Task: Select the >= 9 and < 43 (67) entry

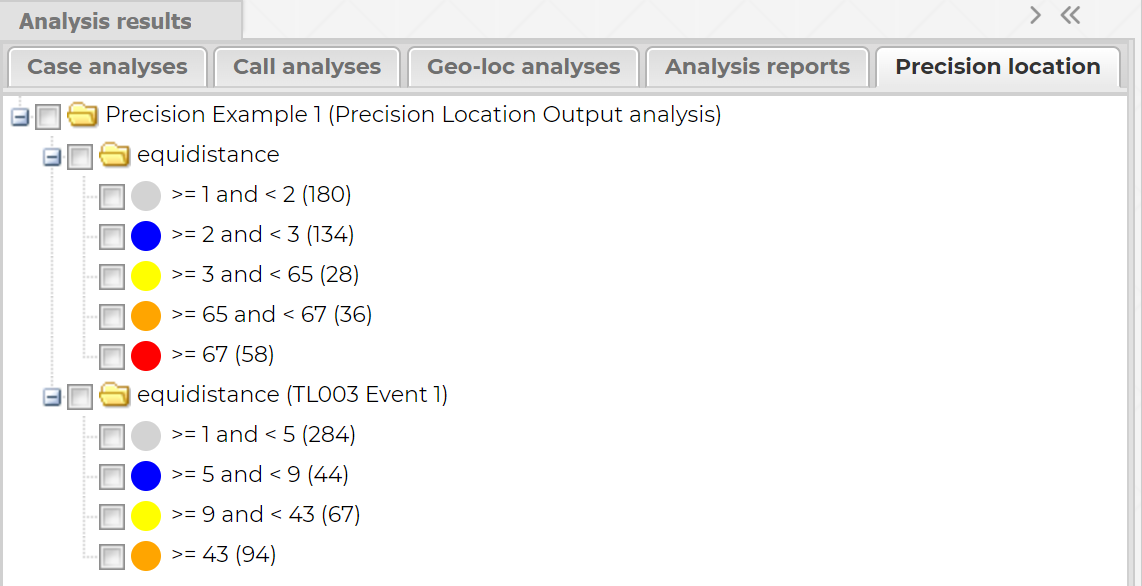Action: pos(265,515)
